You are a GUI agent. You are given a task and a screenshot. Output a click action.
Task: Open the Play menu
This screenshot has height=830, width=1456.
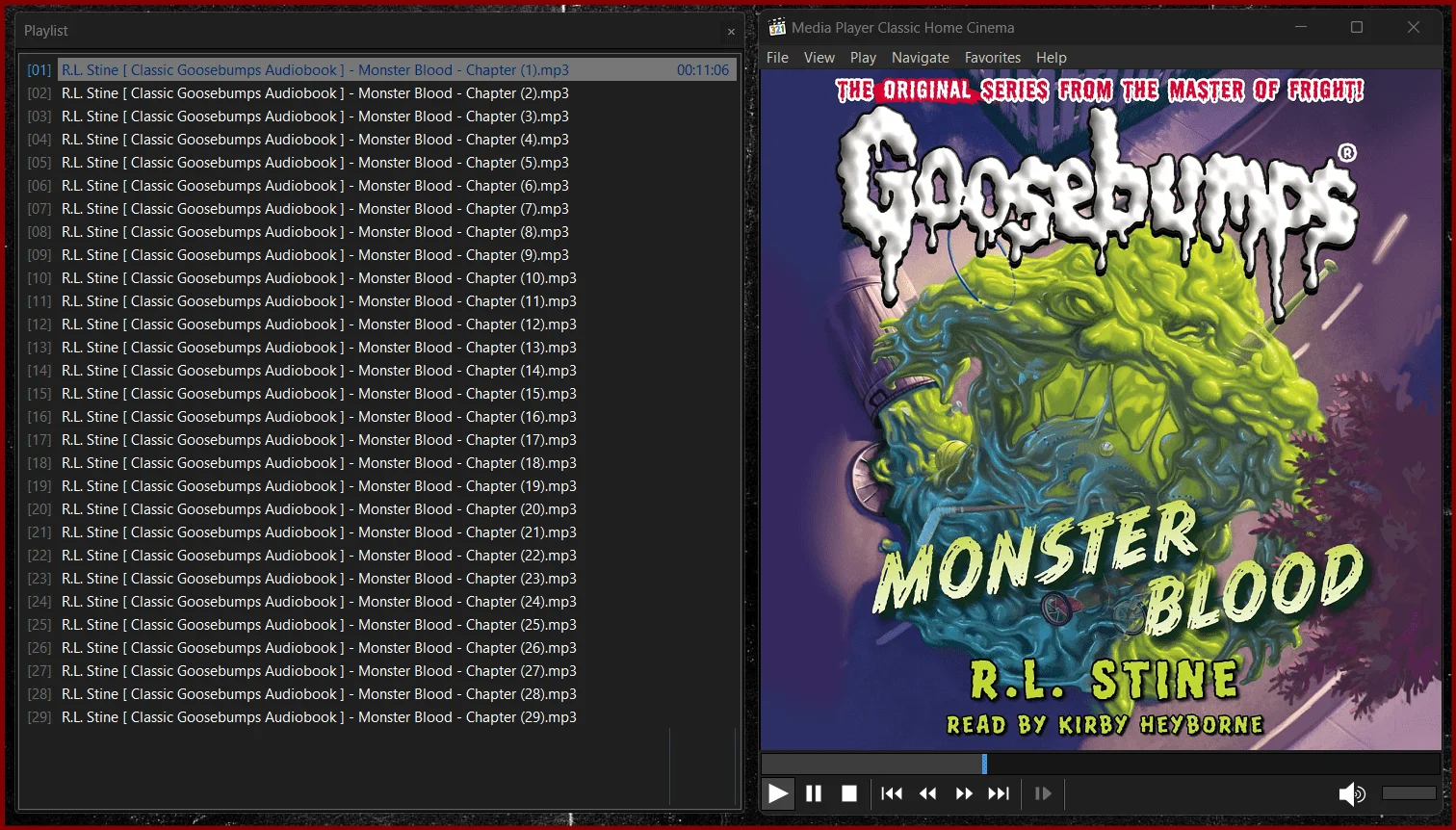click(x=863, y=58)
